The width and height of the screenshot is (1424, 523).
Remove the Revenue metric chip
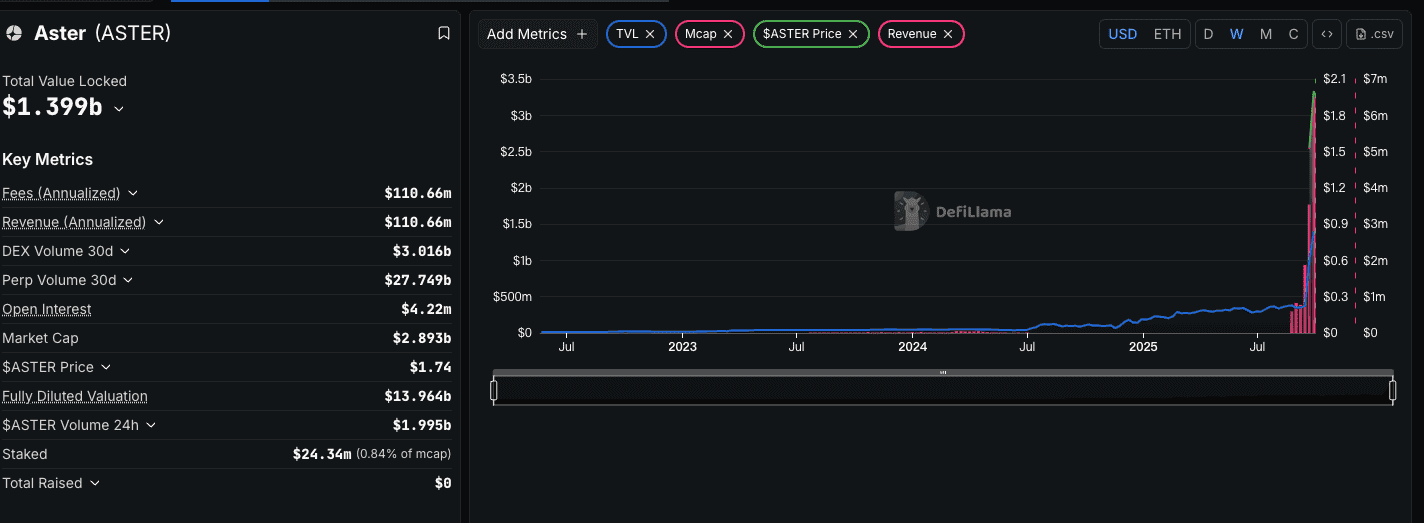[948, 34]
